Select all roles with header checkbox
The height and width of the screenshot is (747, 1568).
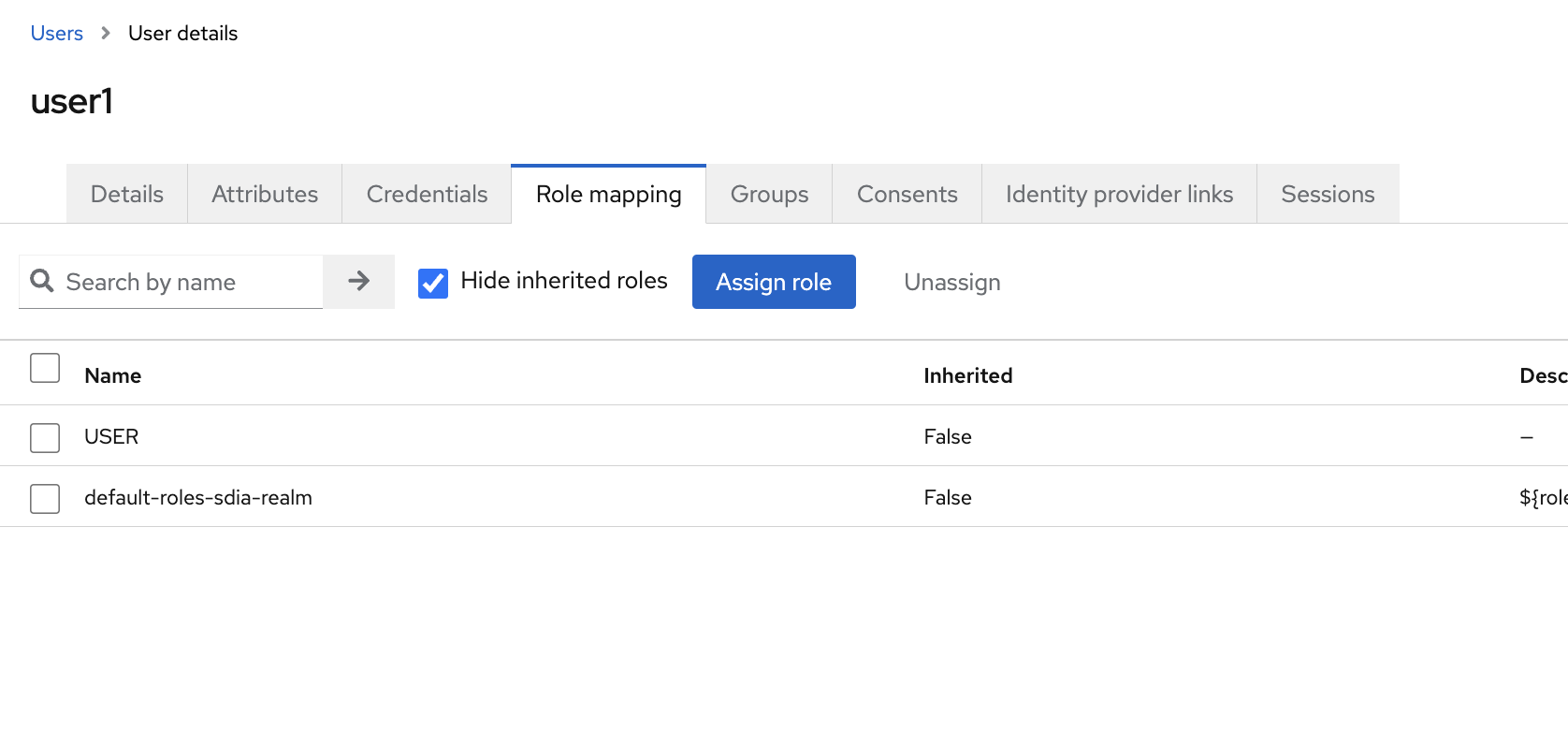pos(45,368)
